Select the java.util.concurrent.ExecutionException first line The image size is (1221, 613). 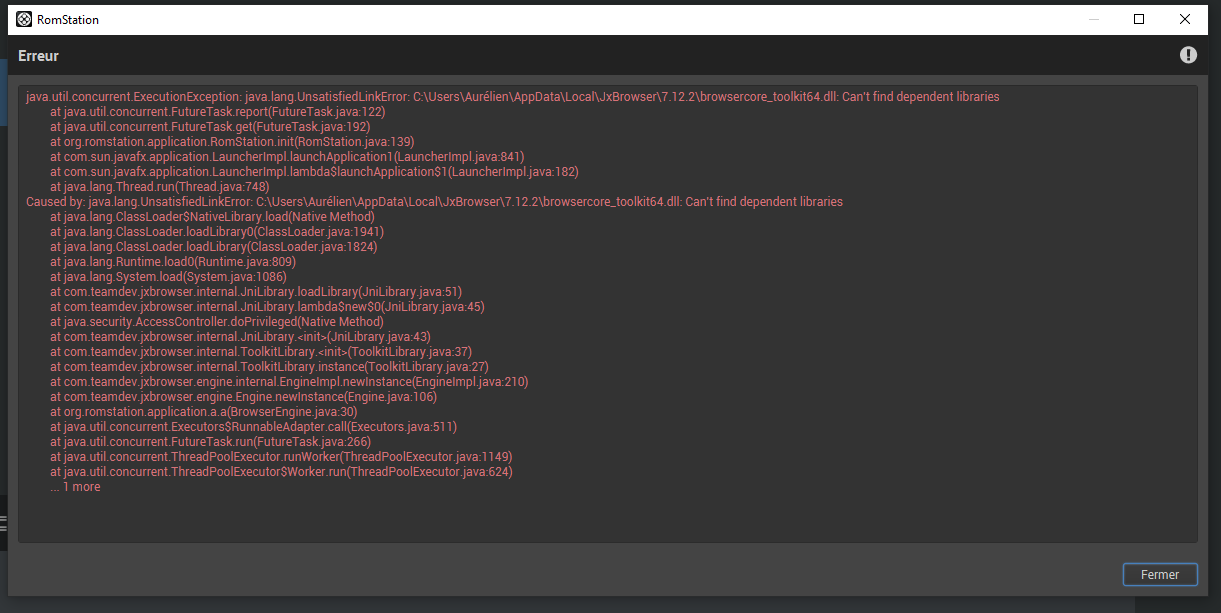[512, 97]
